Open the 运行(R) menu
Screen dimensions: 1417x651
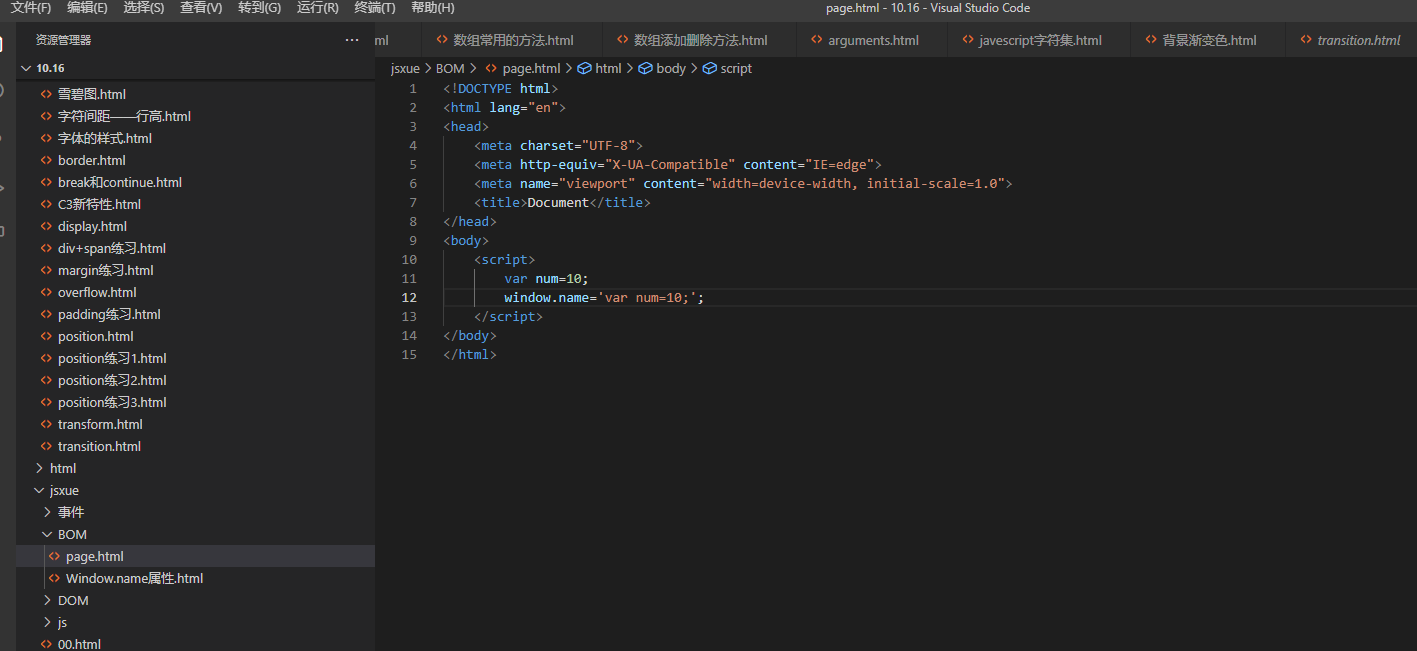click(x=318, y=8)
